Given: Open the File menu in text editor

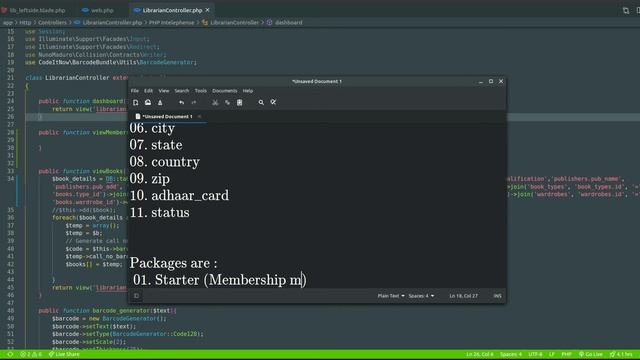Looking at the screenshot, I should pyautogui.click(x=135, y=91).
